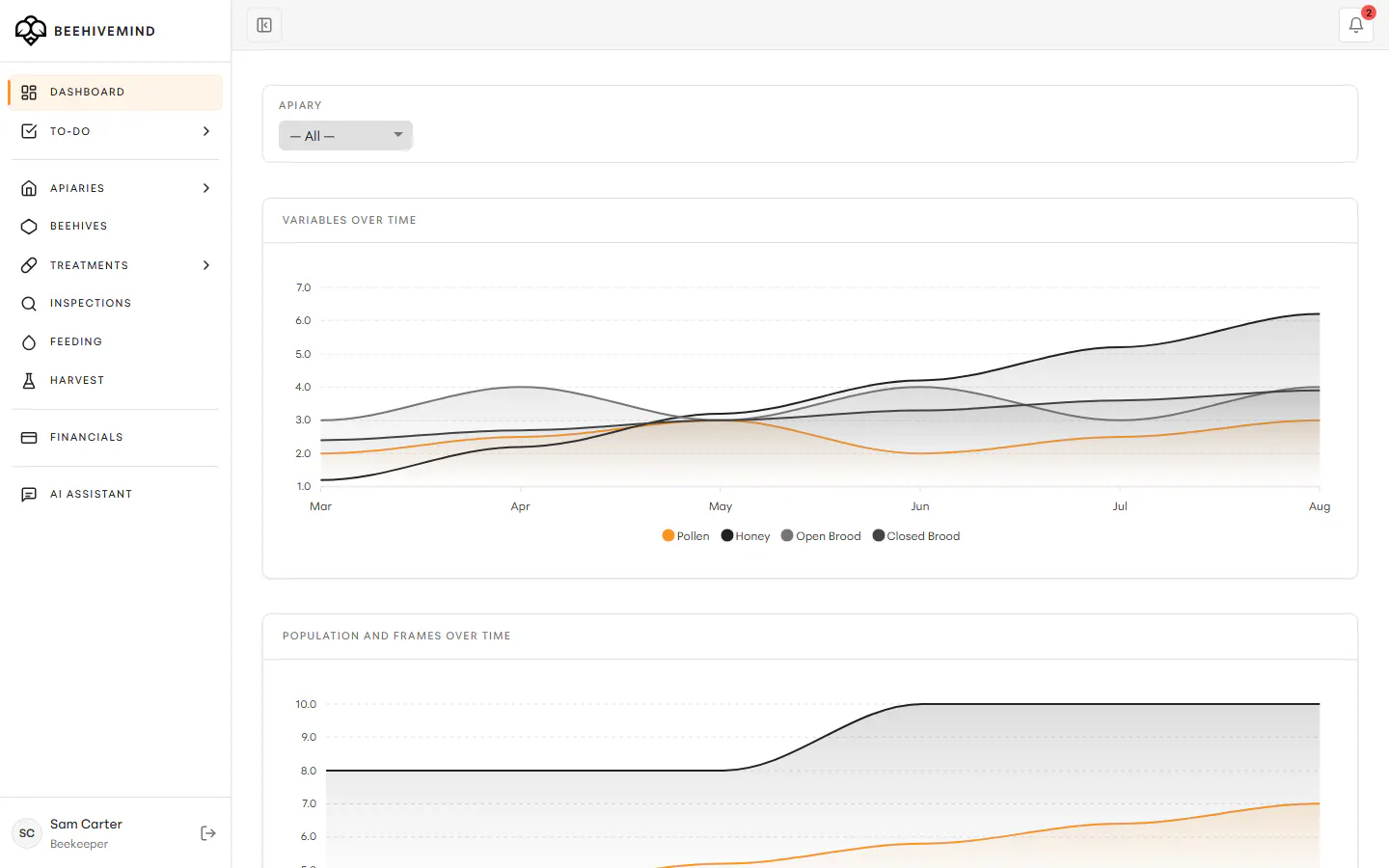The width and height of the screenshot is (1389, 868).
Task: Open the Apiaries menu label
Action: pyautogui.click(x=77, y=188)
